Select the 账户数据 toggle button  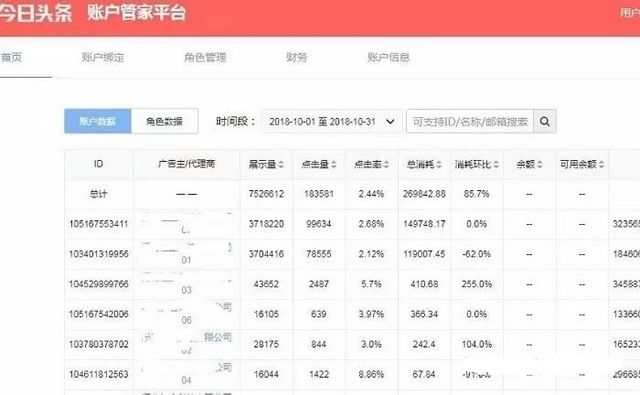click(x=98, y=121)
